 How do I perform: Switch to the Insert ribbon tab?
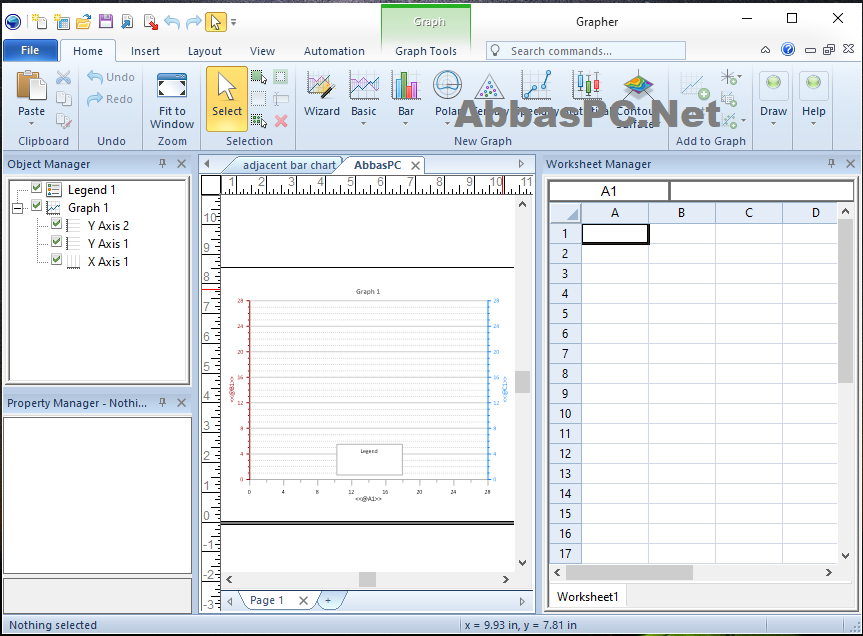click(145, 51)
